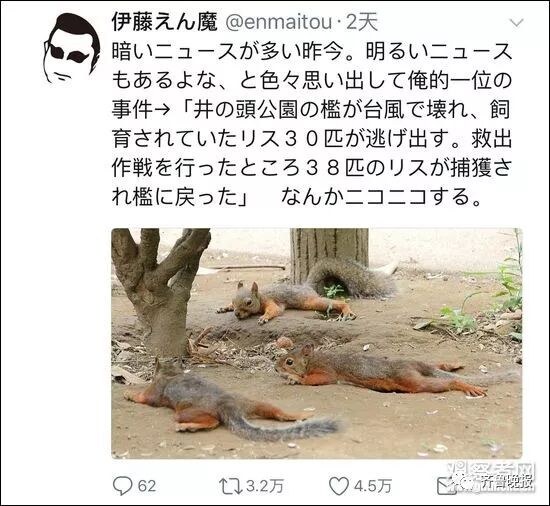Select the tweet text starting with 暗いニュース
This screenshot has height=506, width=550.
point(312,124)
